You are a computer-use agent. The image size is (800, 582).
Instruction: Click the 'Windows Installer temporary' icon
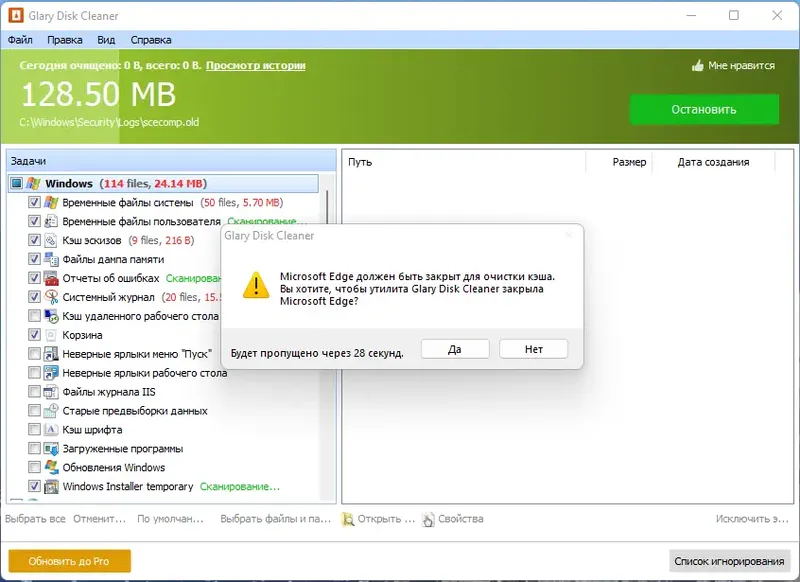coord(51,487)
